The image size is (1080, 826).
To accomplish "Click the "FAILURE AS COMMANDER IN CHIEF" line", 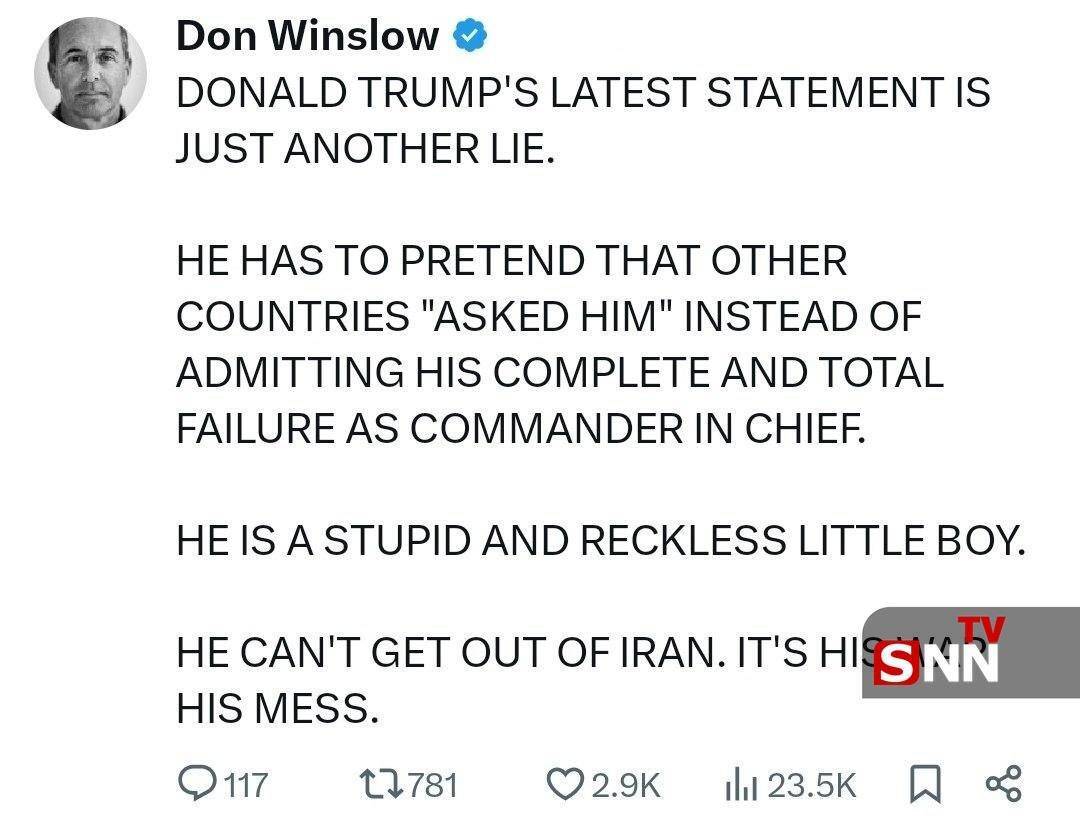I will click(518, 429).
